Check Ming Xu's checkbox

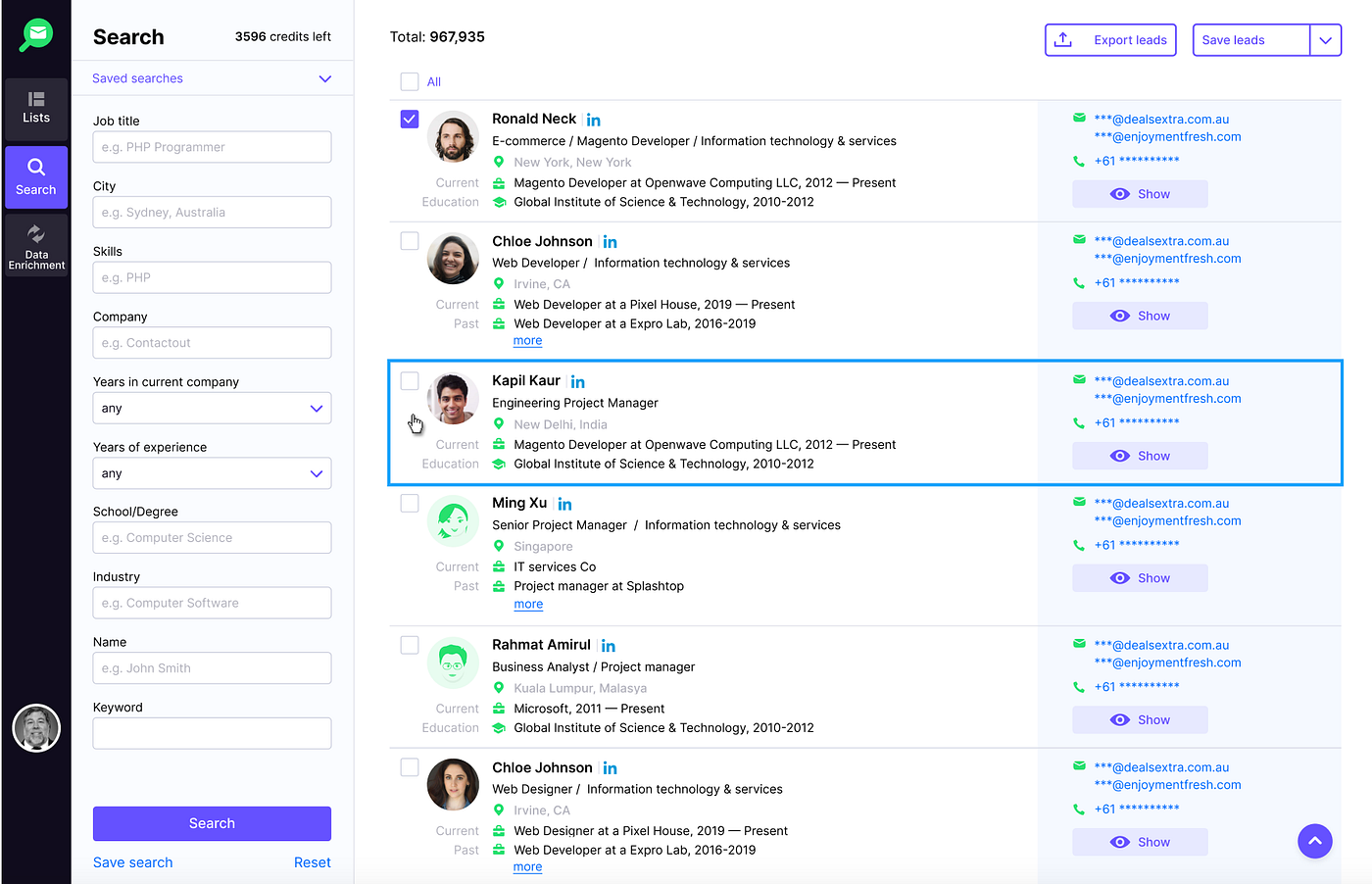coord(410,504)
